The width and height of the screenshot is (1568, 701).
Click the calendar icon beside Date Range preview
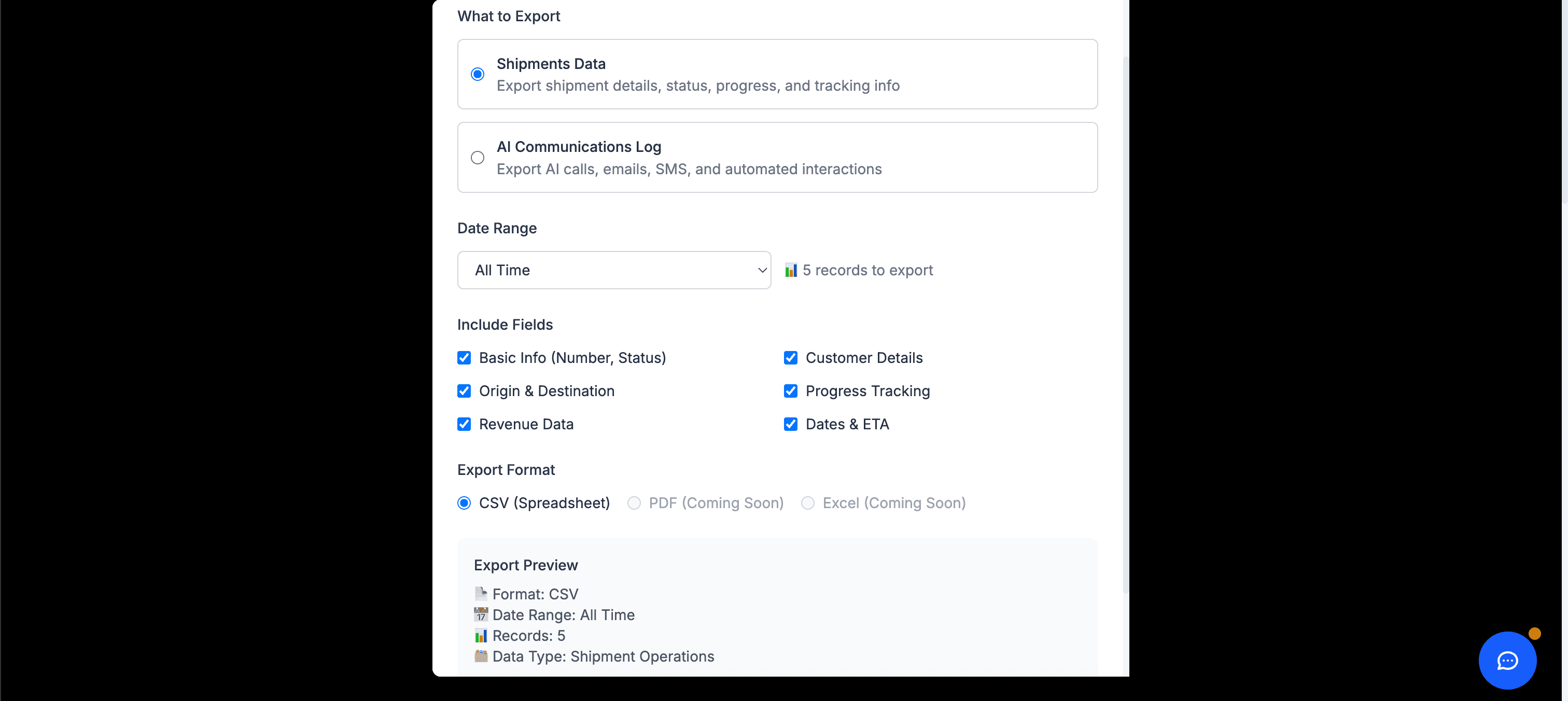click(x=481, y=614)
